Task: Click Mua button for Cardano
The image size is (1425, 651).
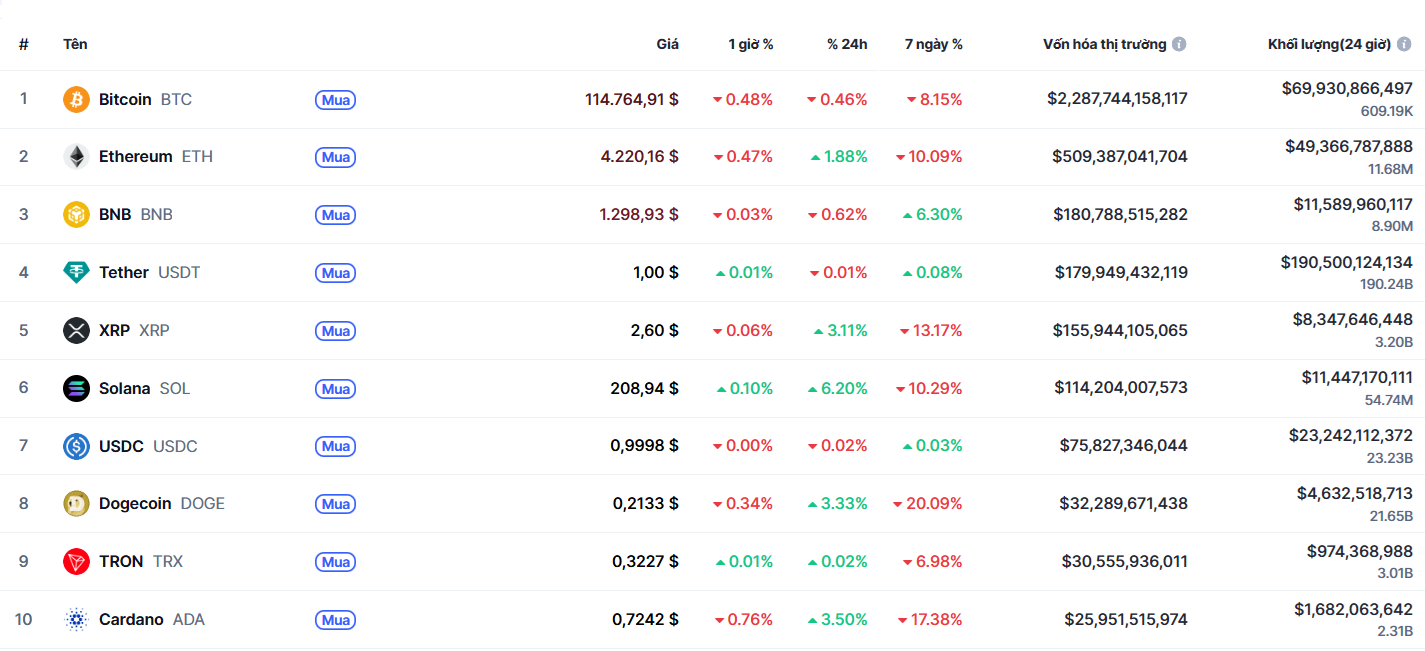Action: click(x=336, y=620)
